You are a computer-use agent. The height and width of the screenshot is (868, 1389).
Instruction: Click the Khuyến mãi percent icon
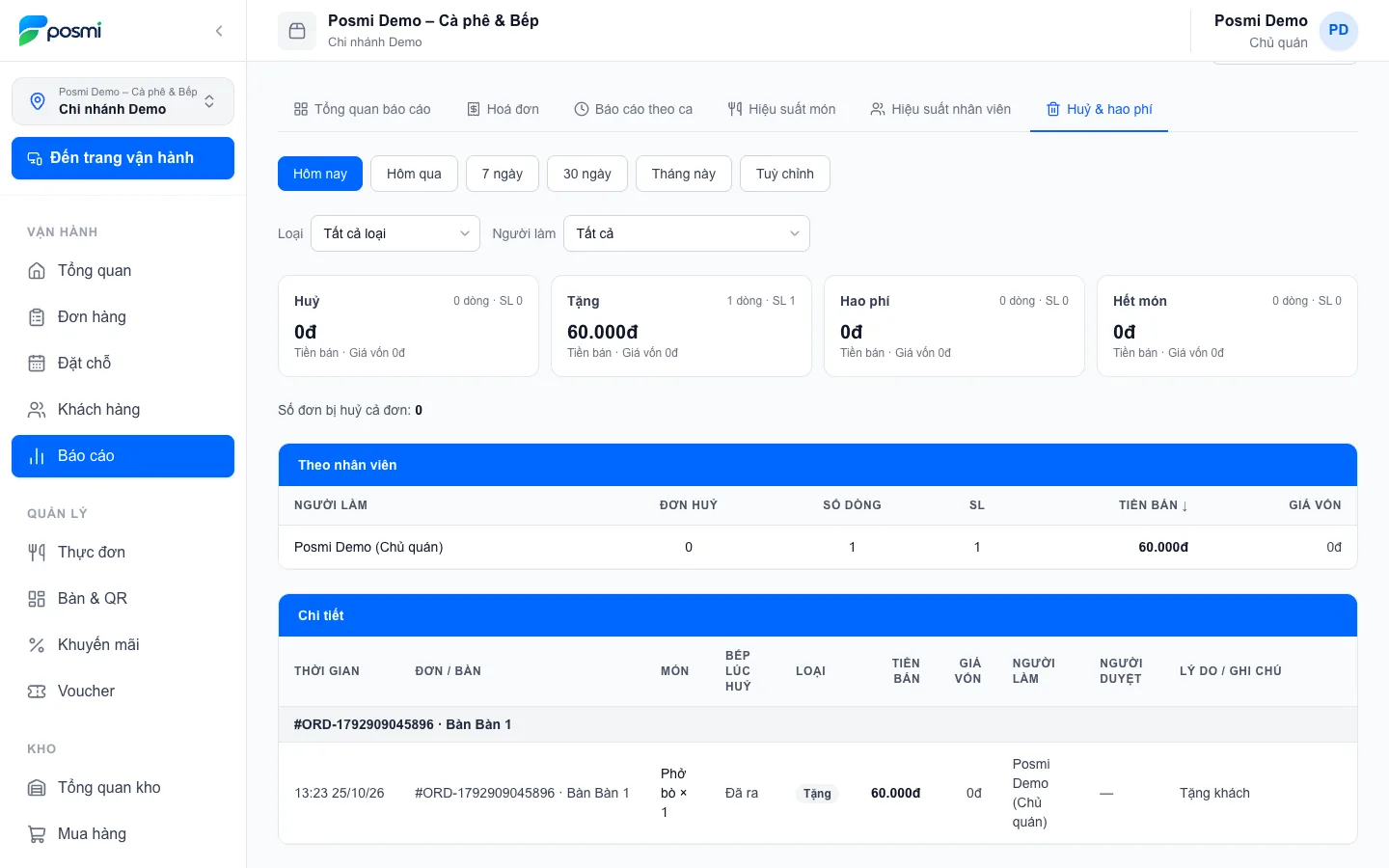tap(37, 645)
